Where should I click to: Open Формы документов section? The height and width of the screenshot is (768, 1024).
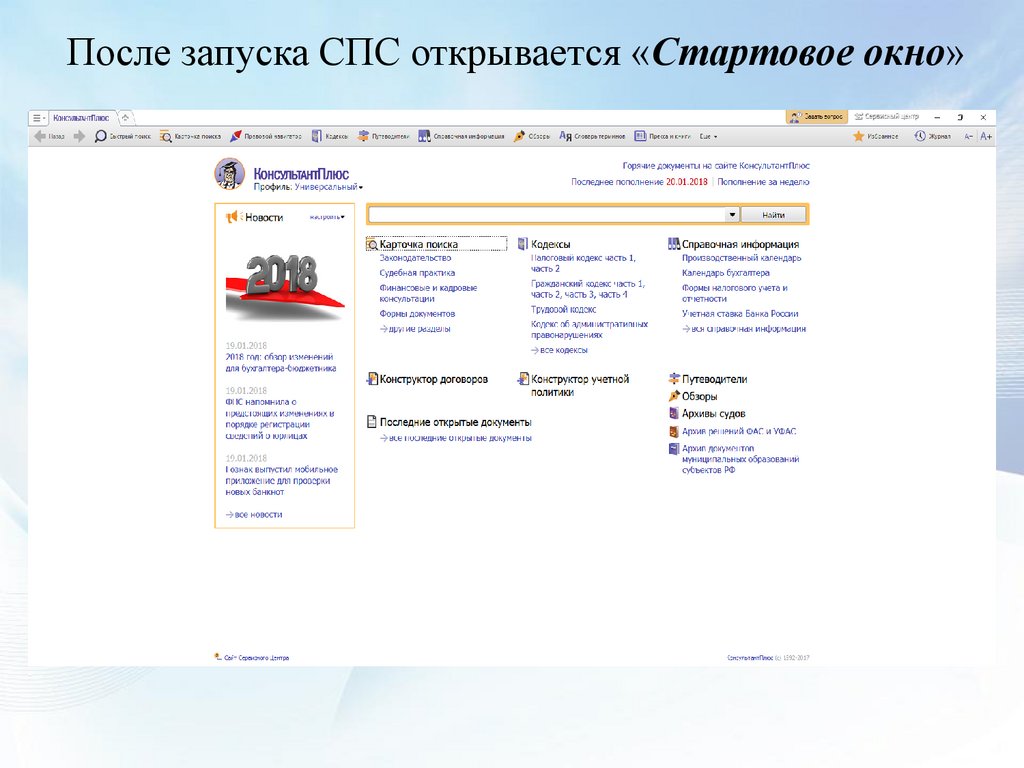tap(417, 314)
